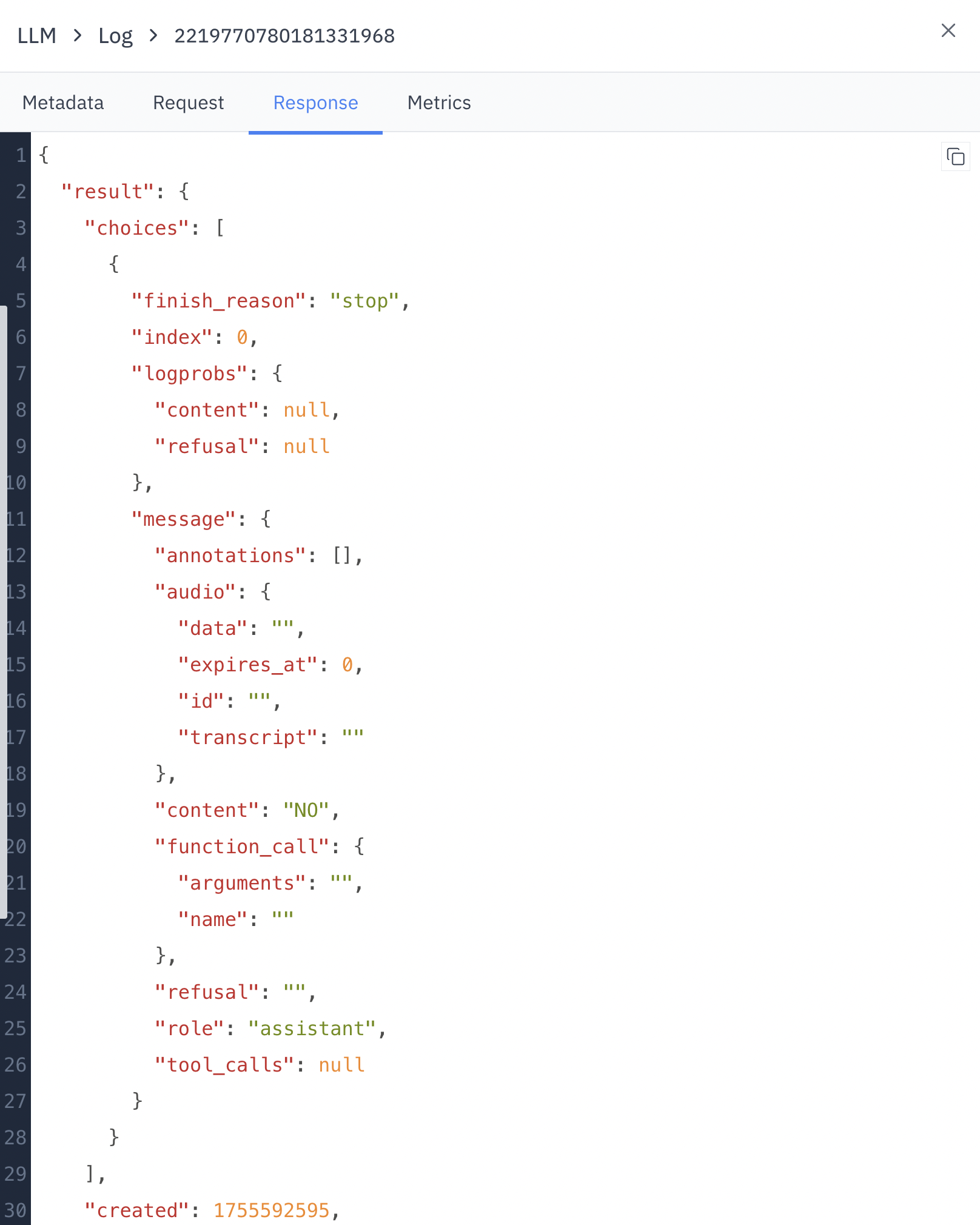Click the "message" key
This screenshot has height=1225, width=980.
(184, 519)
